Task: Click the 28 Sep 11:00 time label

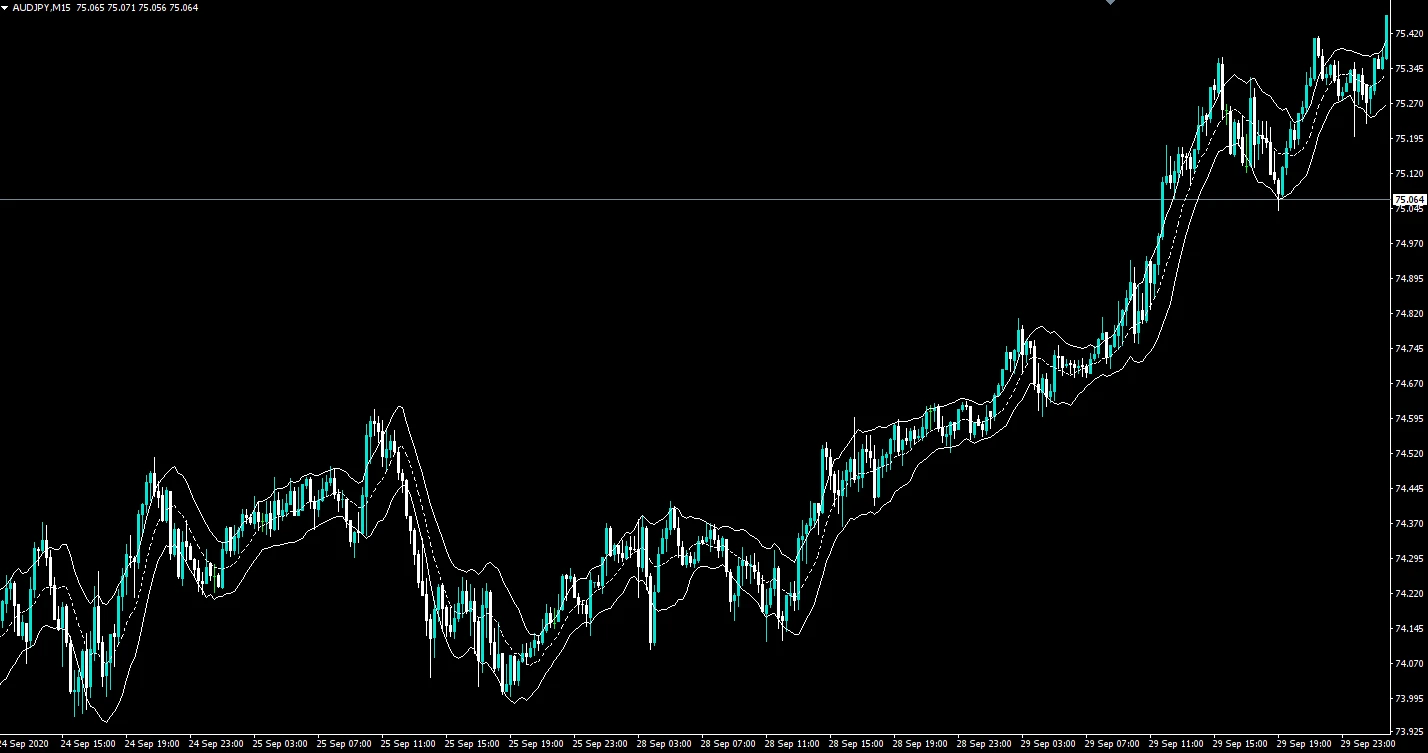Action: coord(792,744)
